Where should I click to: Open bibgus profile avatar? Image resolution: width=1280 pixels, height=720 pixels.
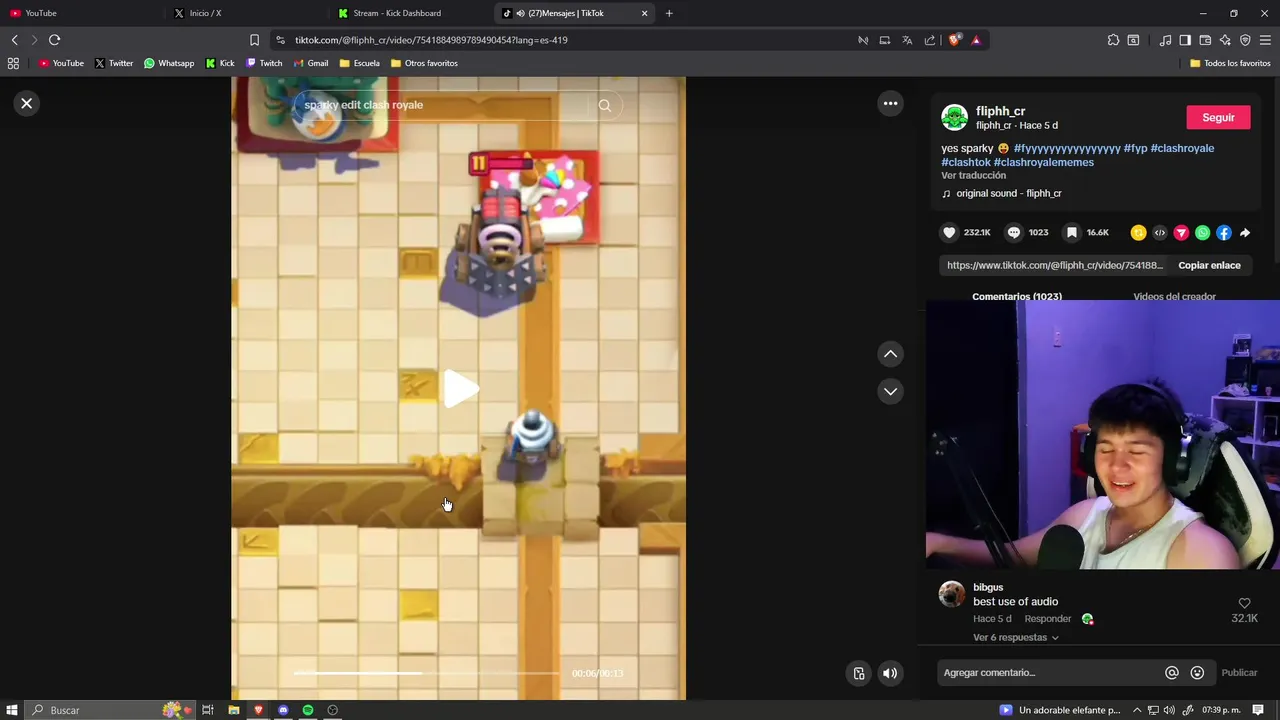(952, 594)
